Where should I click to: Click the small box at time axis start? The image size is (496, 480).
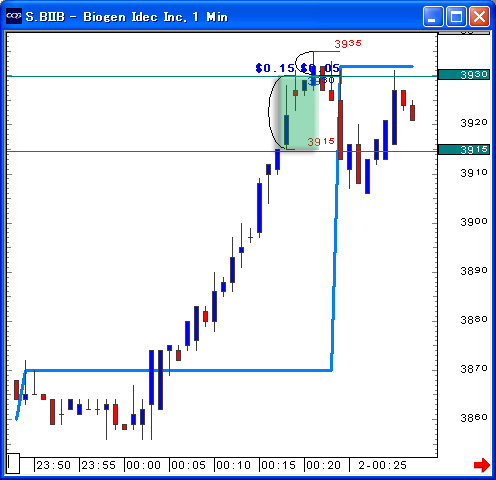tap(13, 463)
